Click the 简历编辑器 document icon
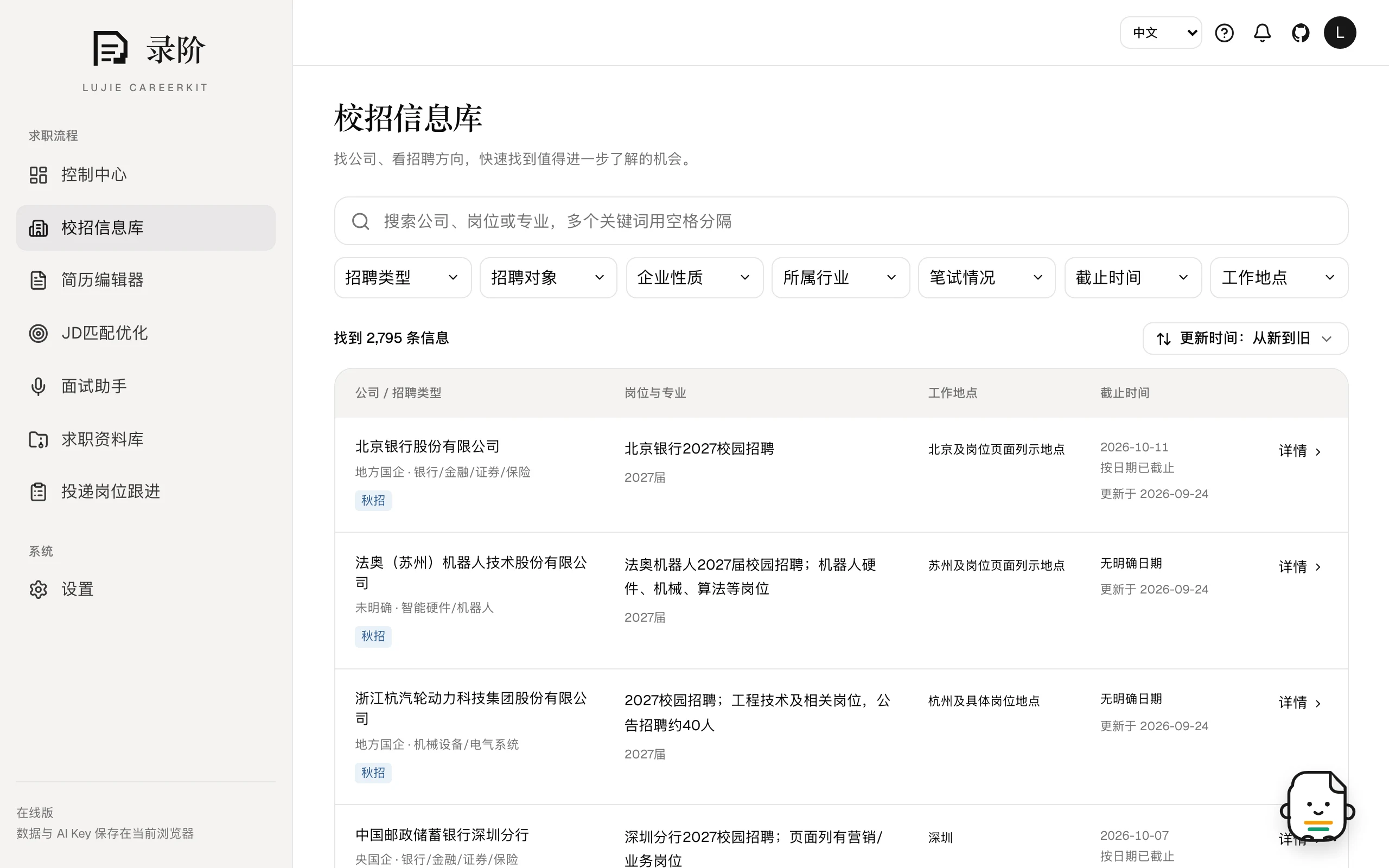 39,280
